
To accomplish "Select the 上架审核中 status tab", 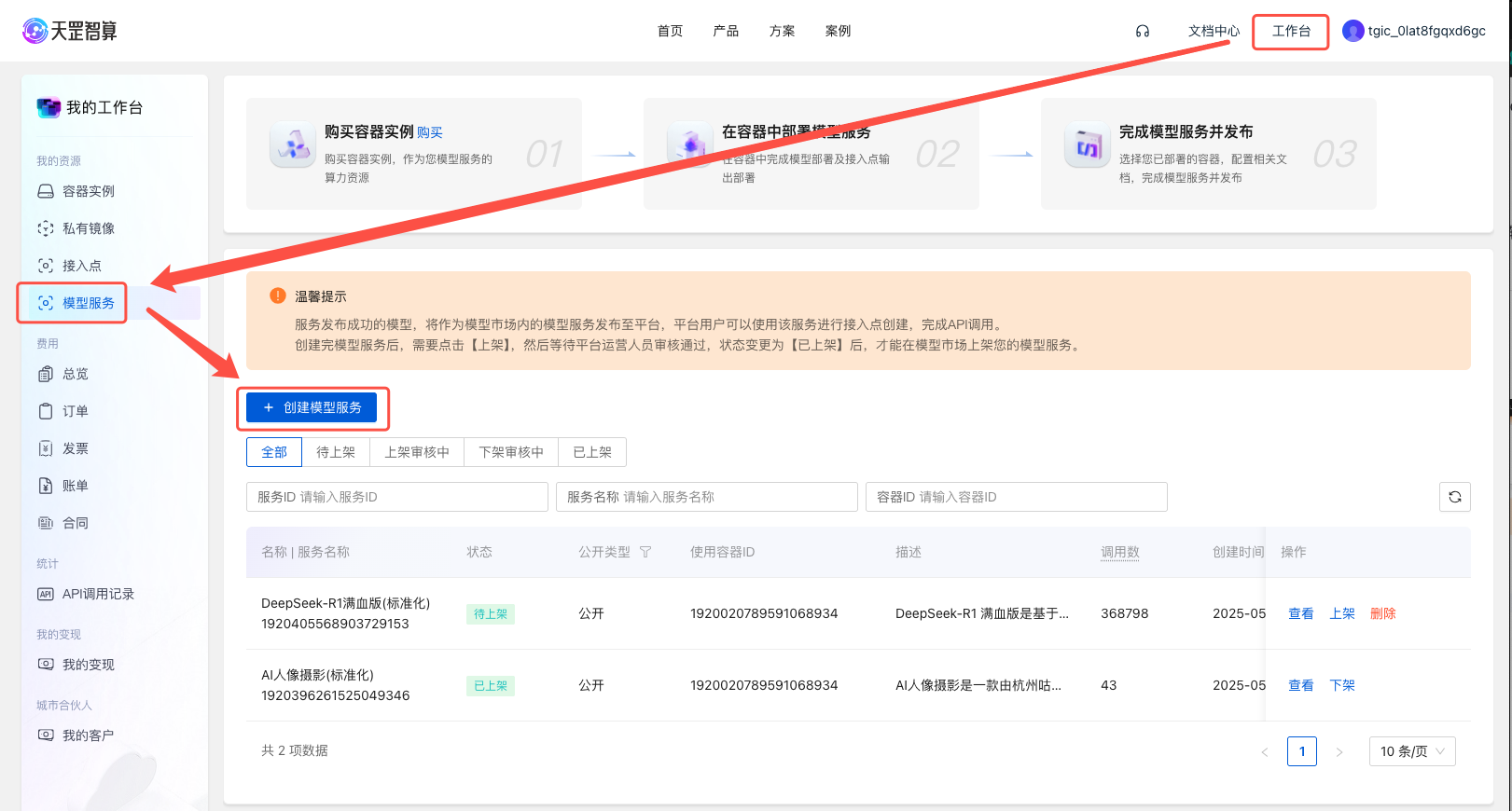I will pyautogui.click(x=417, y=452).
